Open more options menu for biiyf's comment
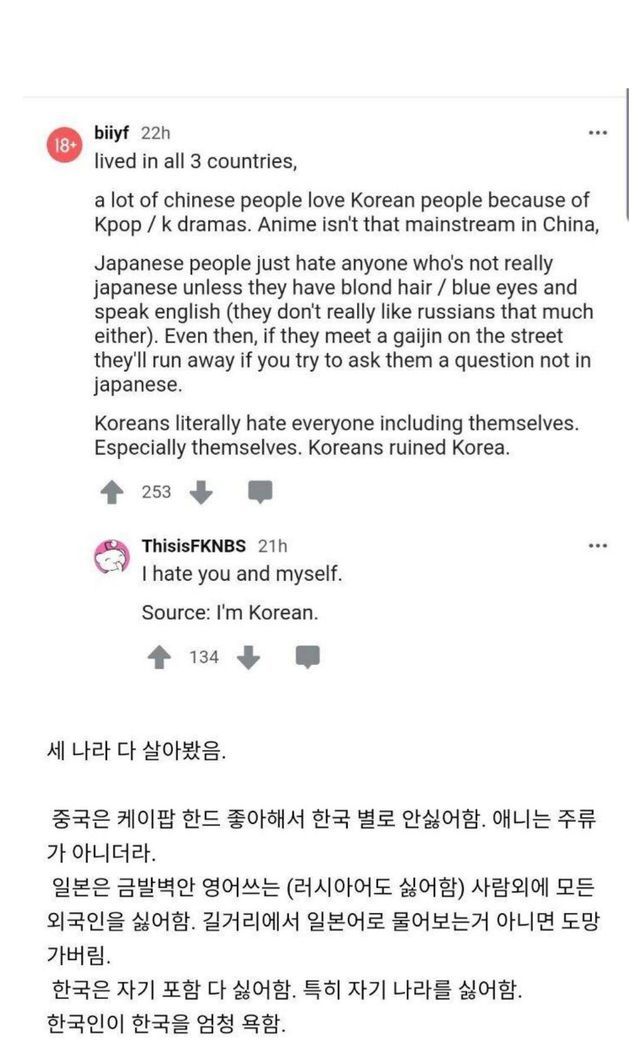640x1063 pixels. [x=598, y=132]
